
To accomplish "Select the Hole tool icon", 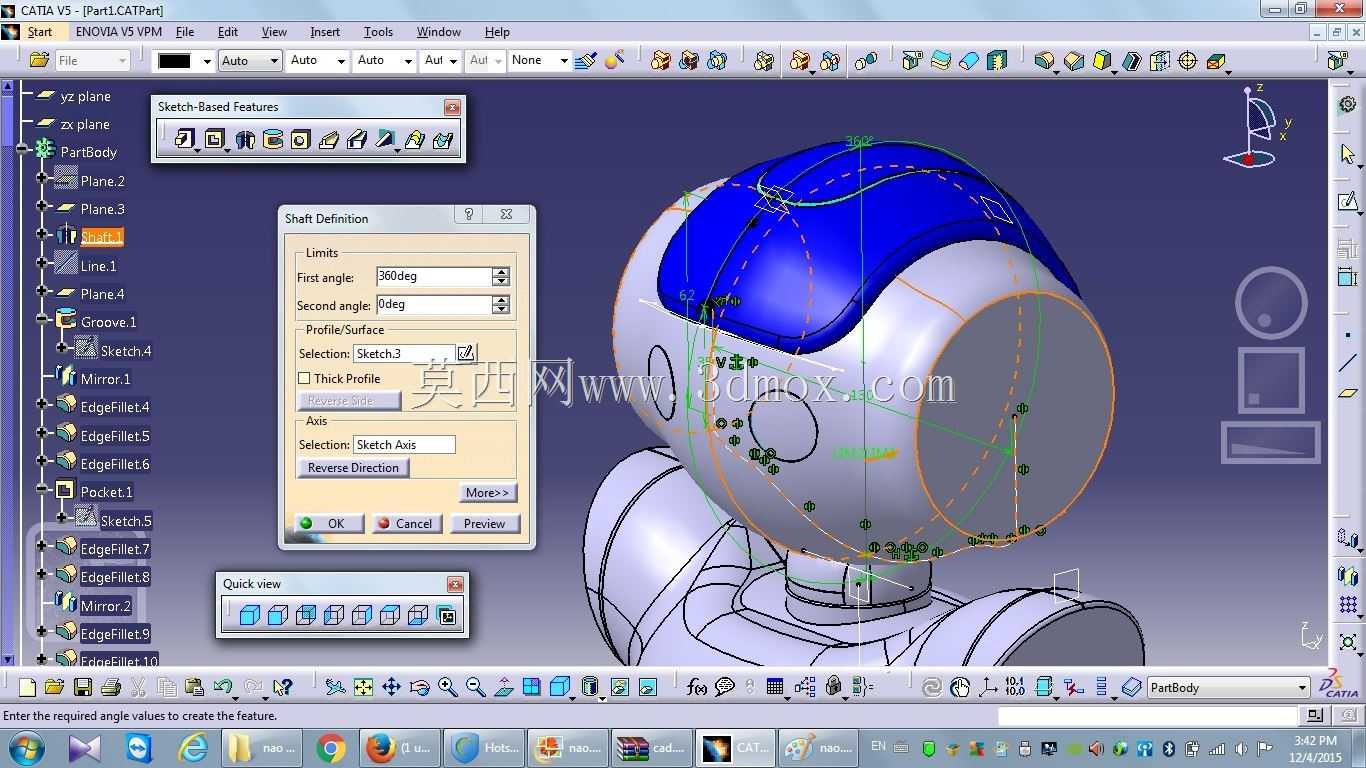I will pos(300,140).
